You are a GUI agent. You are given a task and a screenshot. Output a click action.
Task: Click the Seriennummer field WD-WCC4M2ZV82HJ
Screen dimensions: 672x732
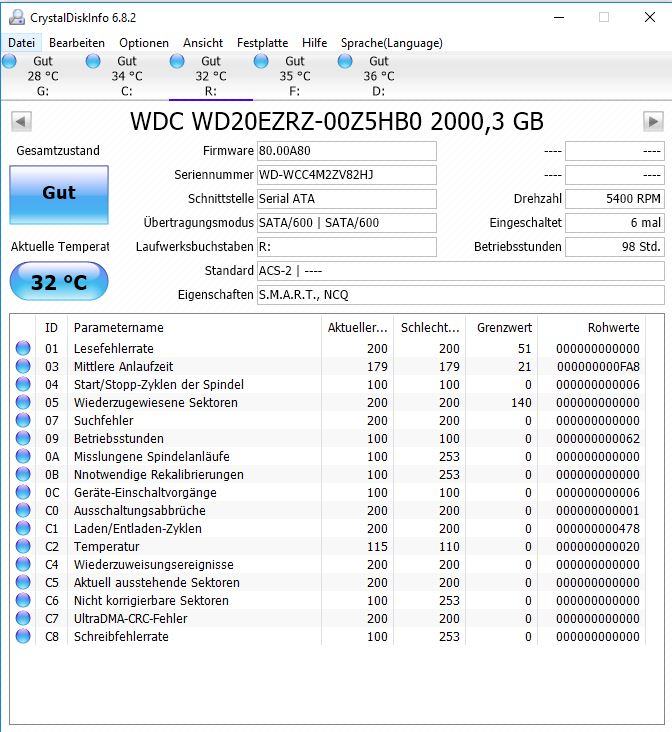coord(347,175)
